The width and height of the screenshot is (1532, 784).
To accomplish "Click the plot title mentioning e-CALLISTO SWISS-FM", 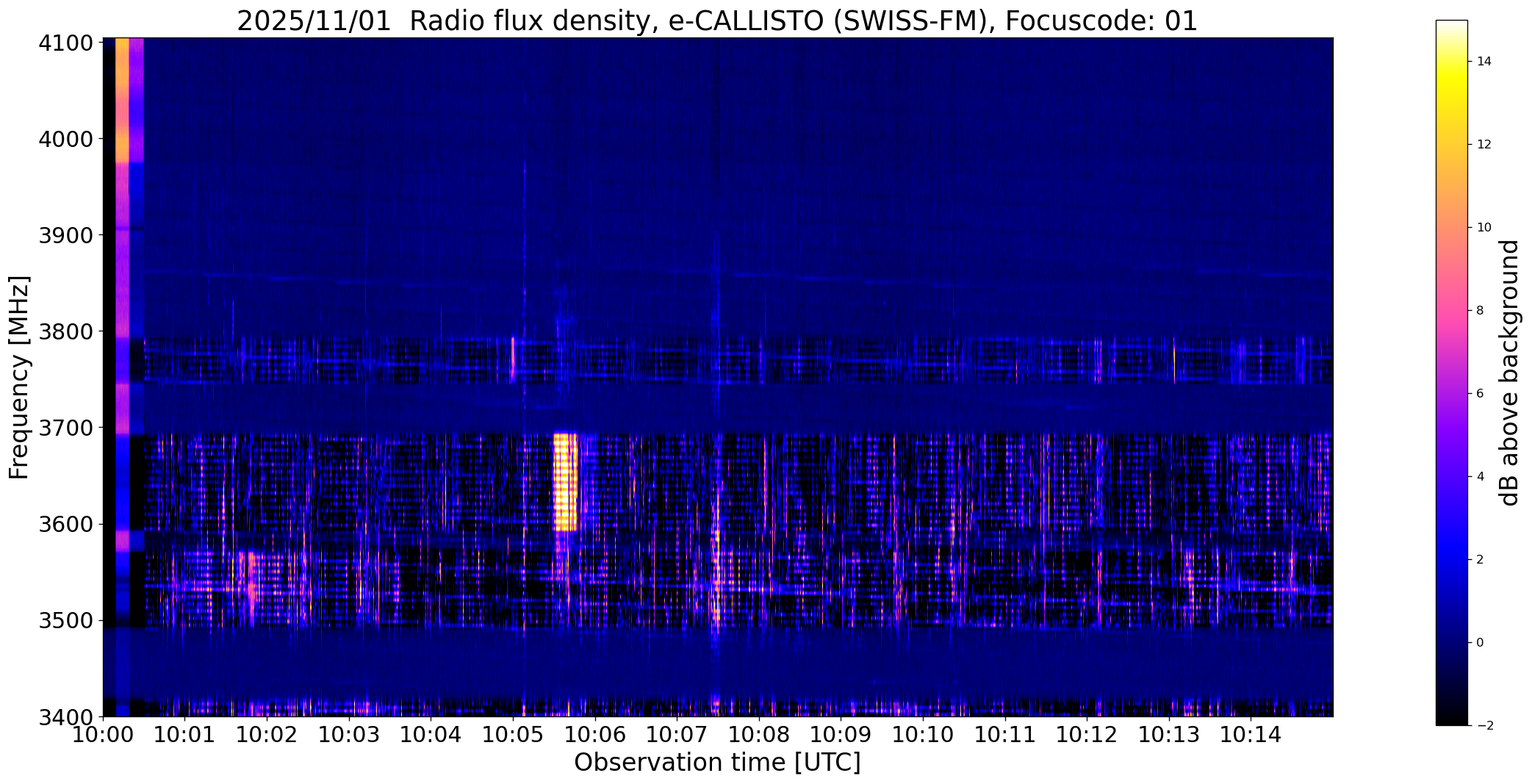I will (717, 21).
